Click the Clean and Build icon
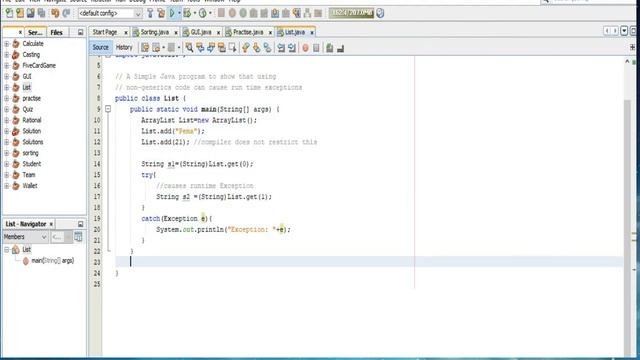The width and height of the screenshot is (640, 360). pos(161,13)
